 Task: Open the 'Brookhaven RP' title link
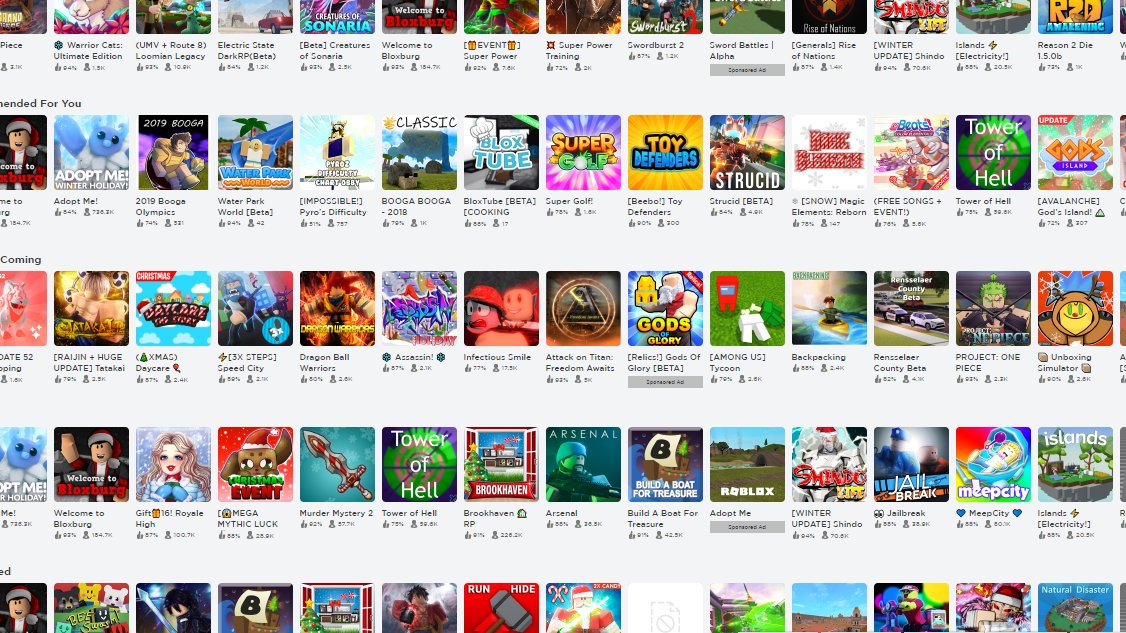(495, 519)
